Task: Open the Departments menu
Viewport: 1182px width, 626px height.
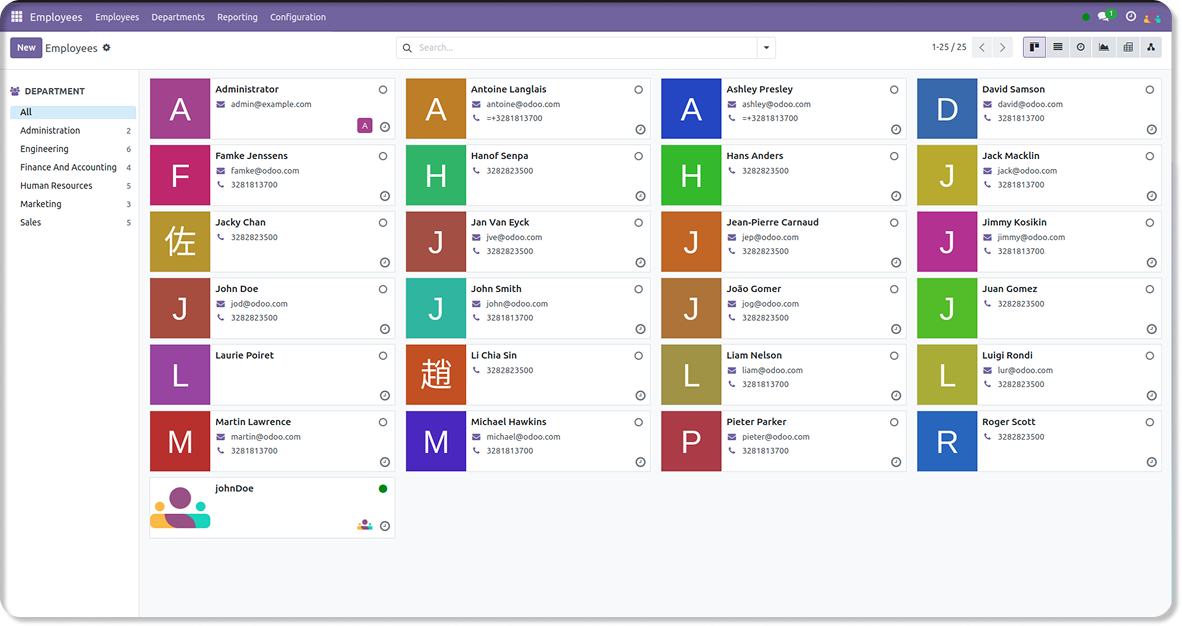Action: coord(178,17)
